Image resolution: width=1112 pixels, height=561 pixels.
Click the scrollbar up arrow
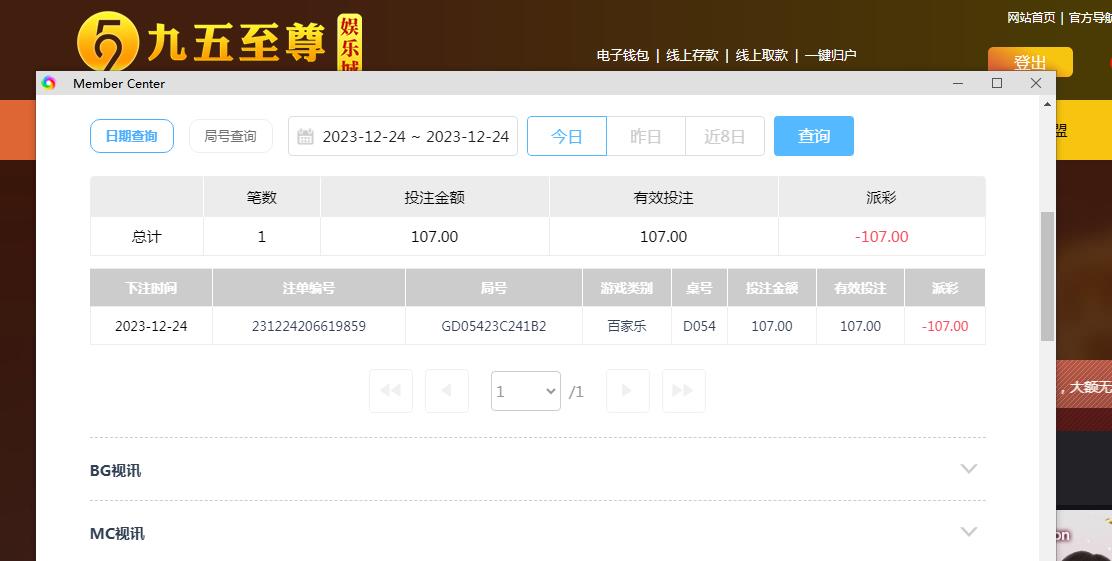click(1047, 105)
